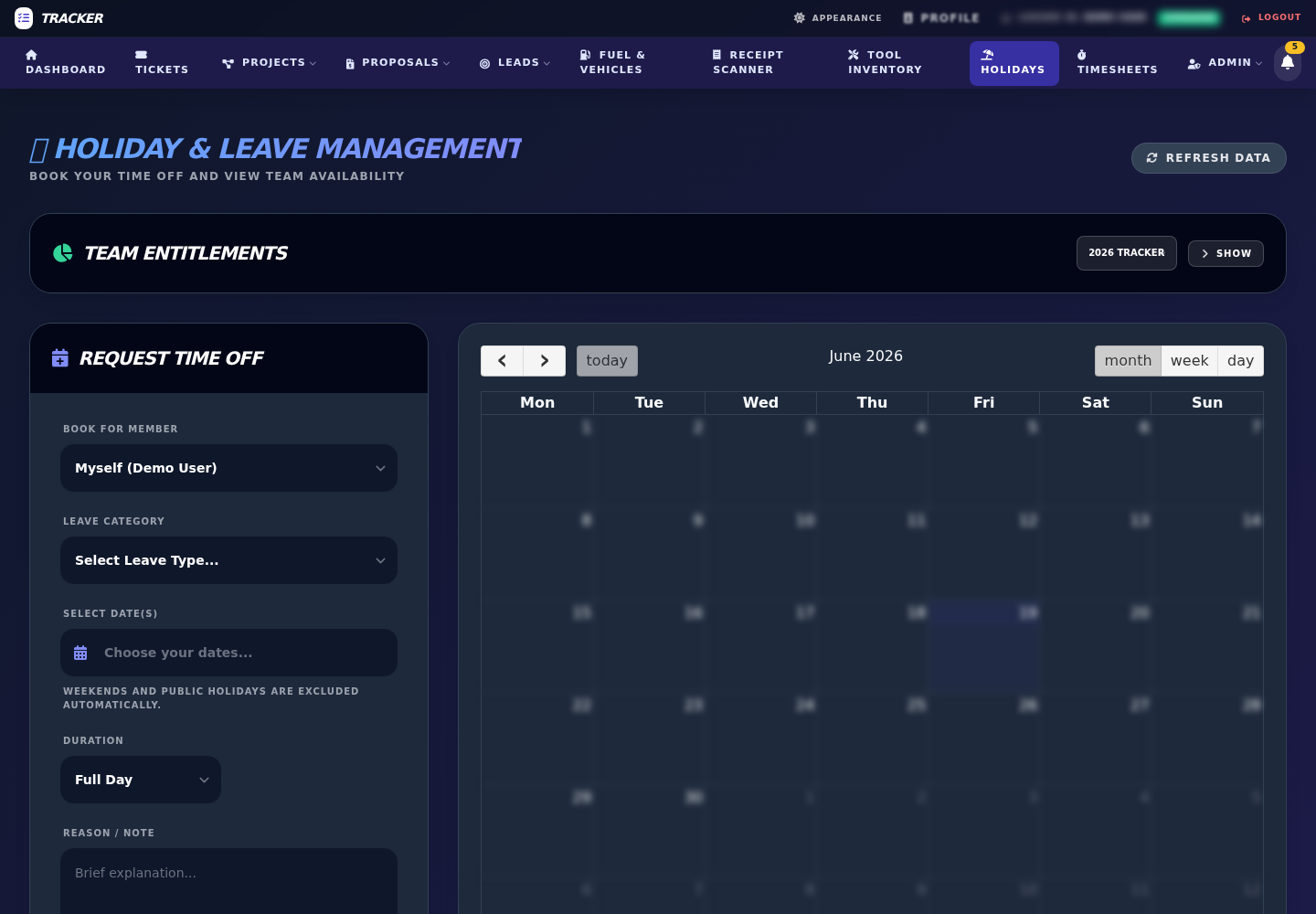
Task: Click the today button
Action: coord(607,361)
